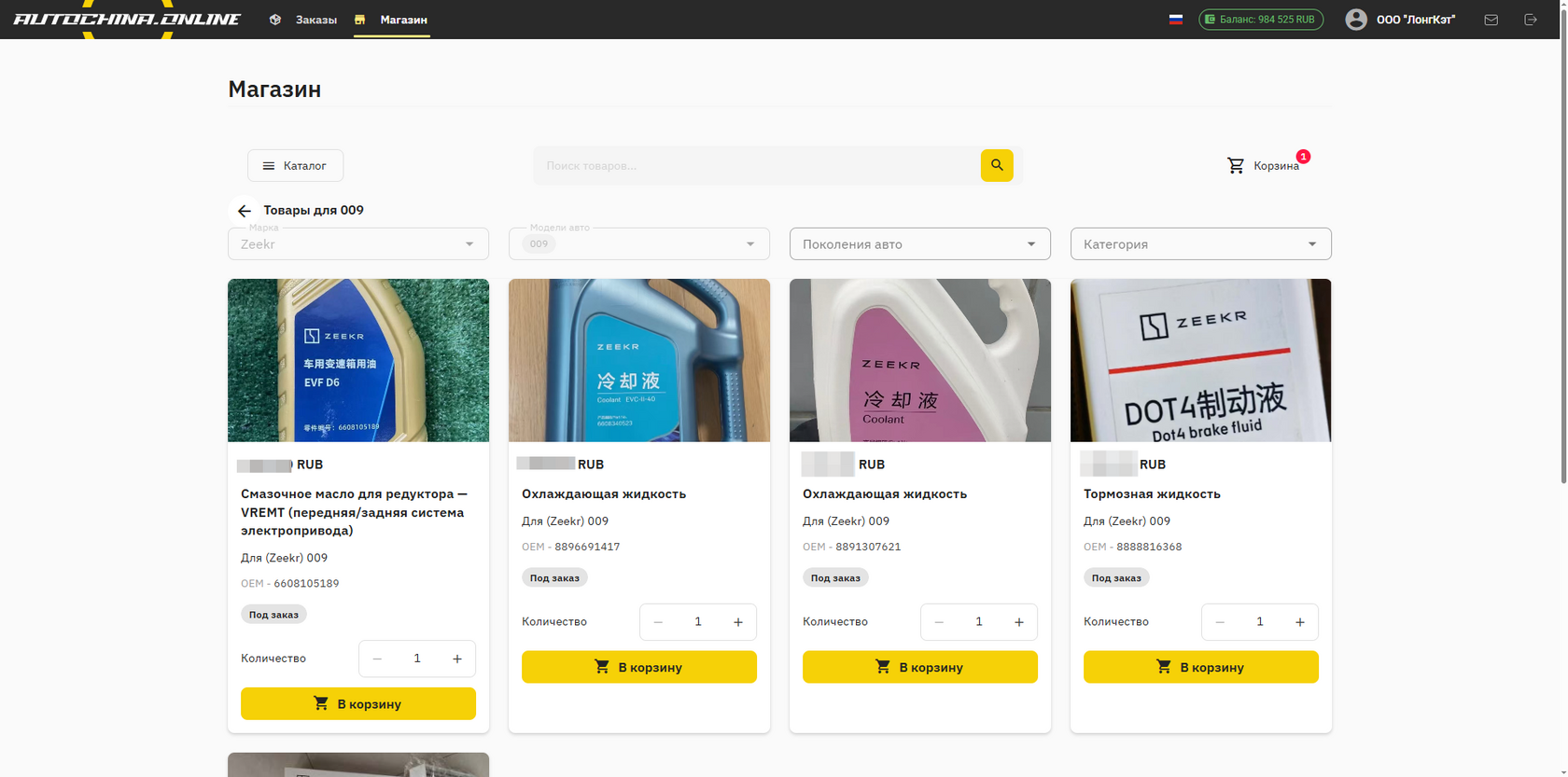Screen dimensions: 1568x777
Task: Click the Orders box icon in navbar
Action: [x=275, y=20]
